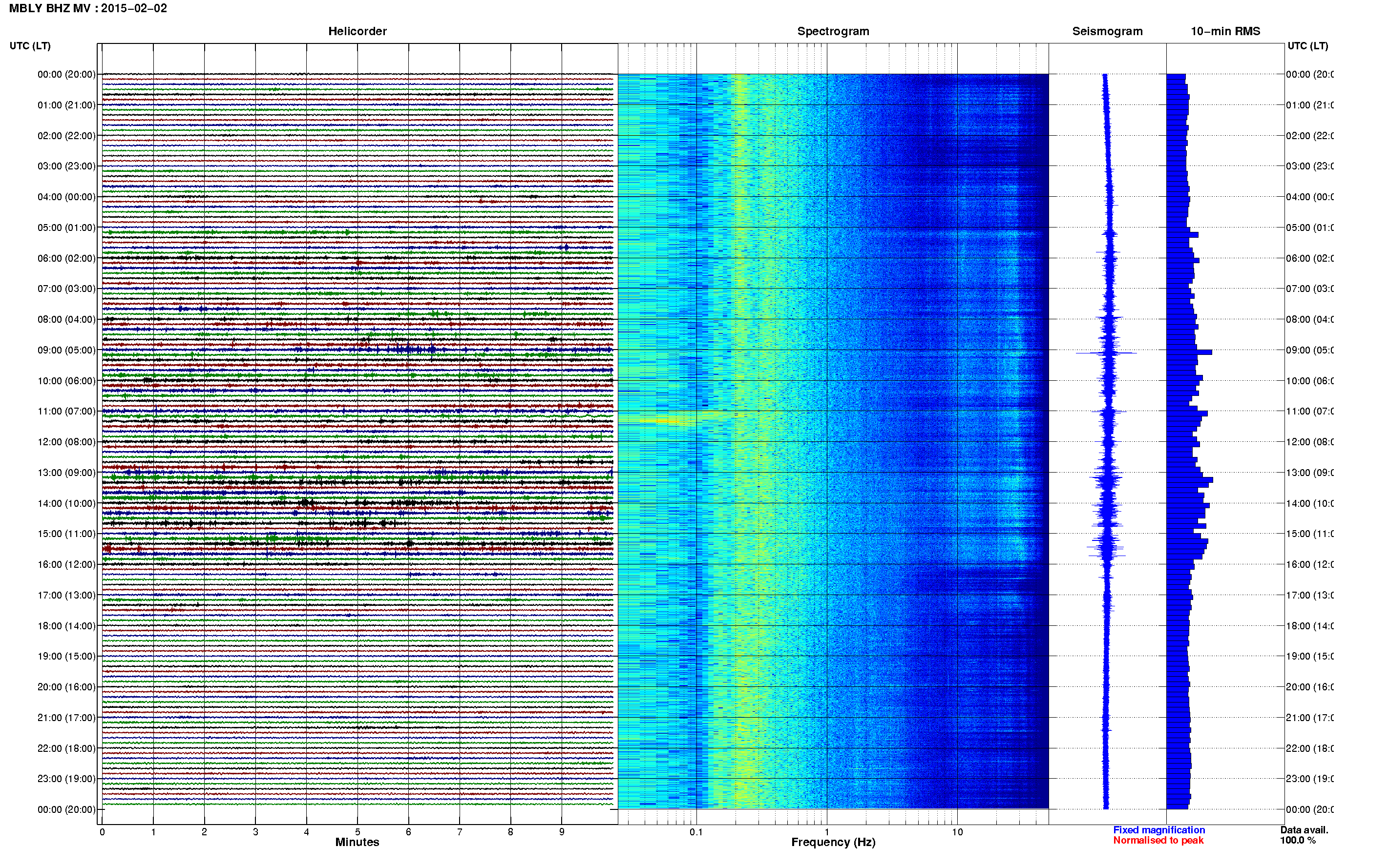Click minute tick label '9' under helicorder
The width and height of the screenshot is (1389, 868).
562,832
